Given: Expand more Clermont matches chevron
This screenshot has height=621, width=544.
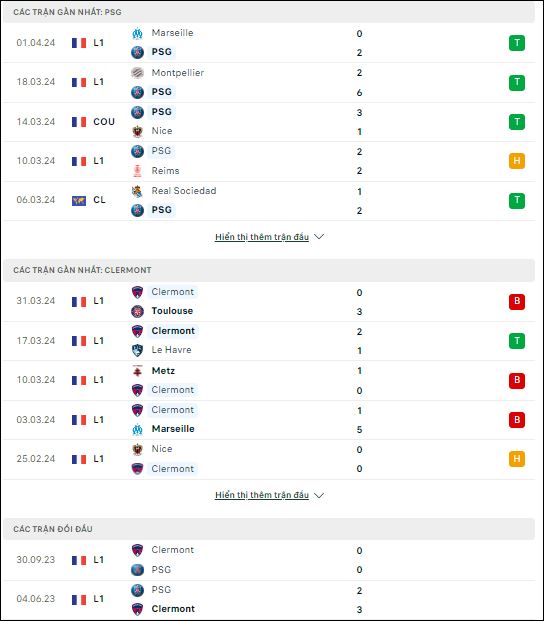Looking at the screenshot, I should coord(319,495).
